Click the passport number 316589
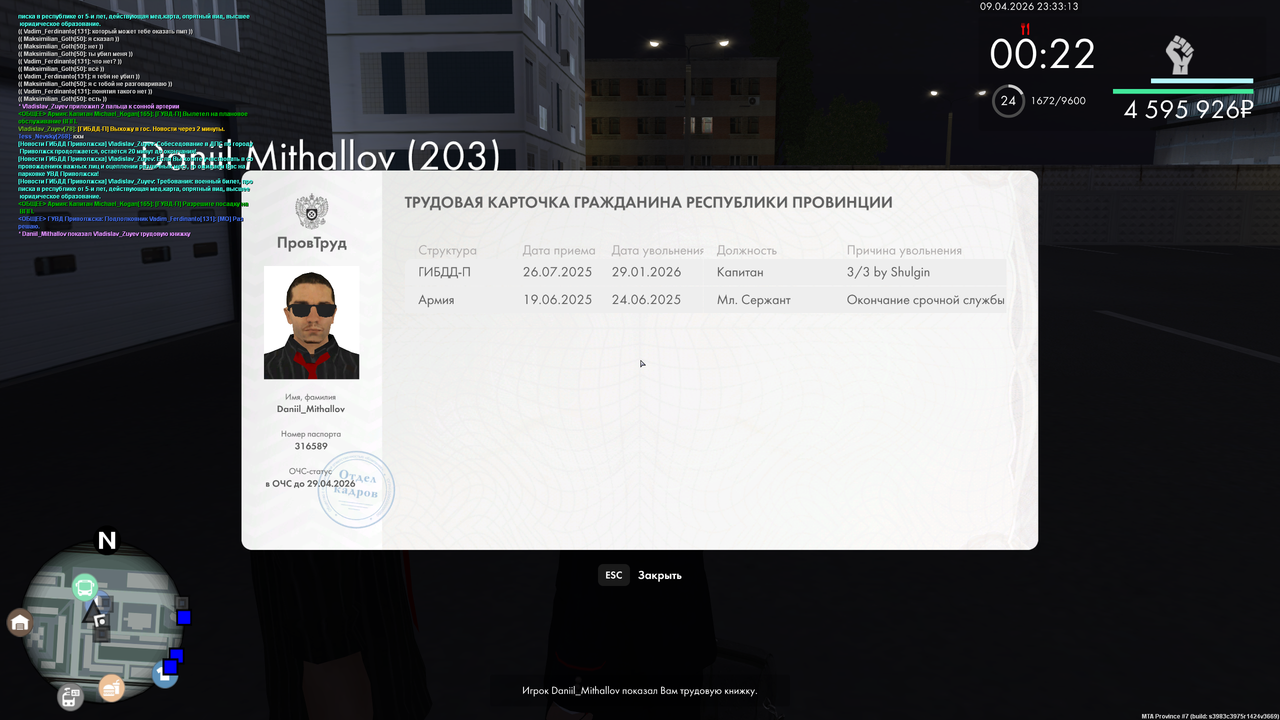This screenshot has width=1280, height=720. point(311,447)
